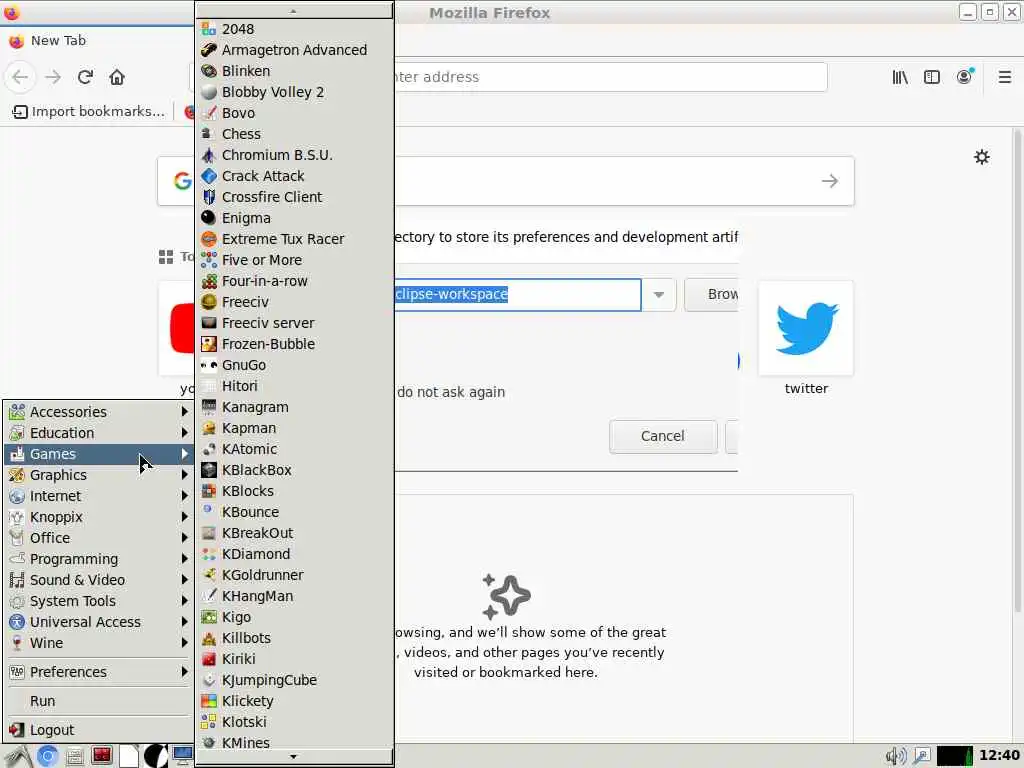Image resolution: width=1024 pixels, height=768 pixels.
Task: Click the Crossfire Client shield icon
Action: [x=209, y=197]
